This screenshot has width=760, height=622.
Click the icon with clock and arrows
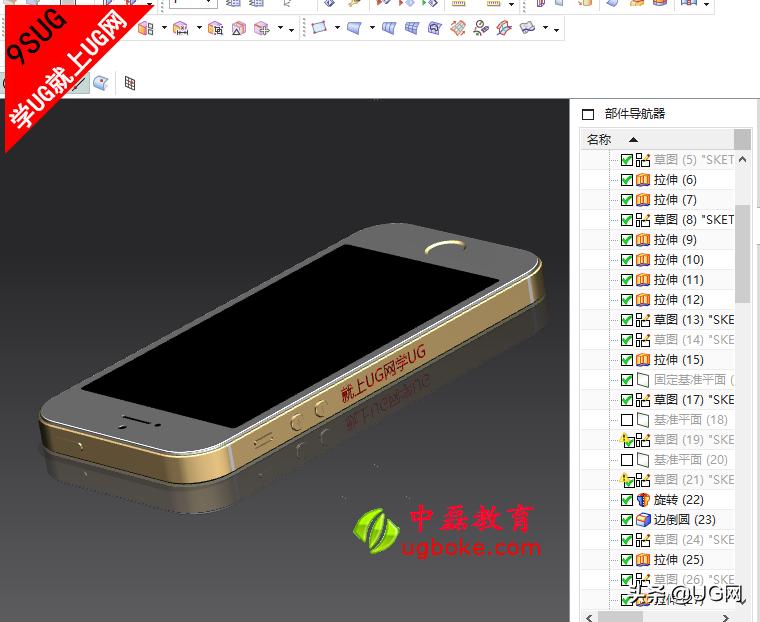(x=481, y=29)
